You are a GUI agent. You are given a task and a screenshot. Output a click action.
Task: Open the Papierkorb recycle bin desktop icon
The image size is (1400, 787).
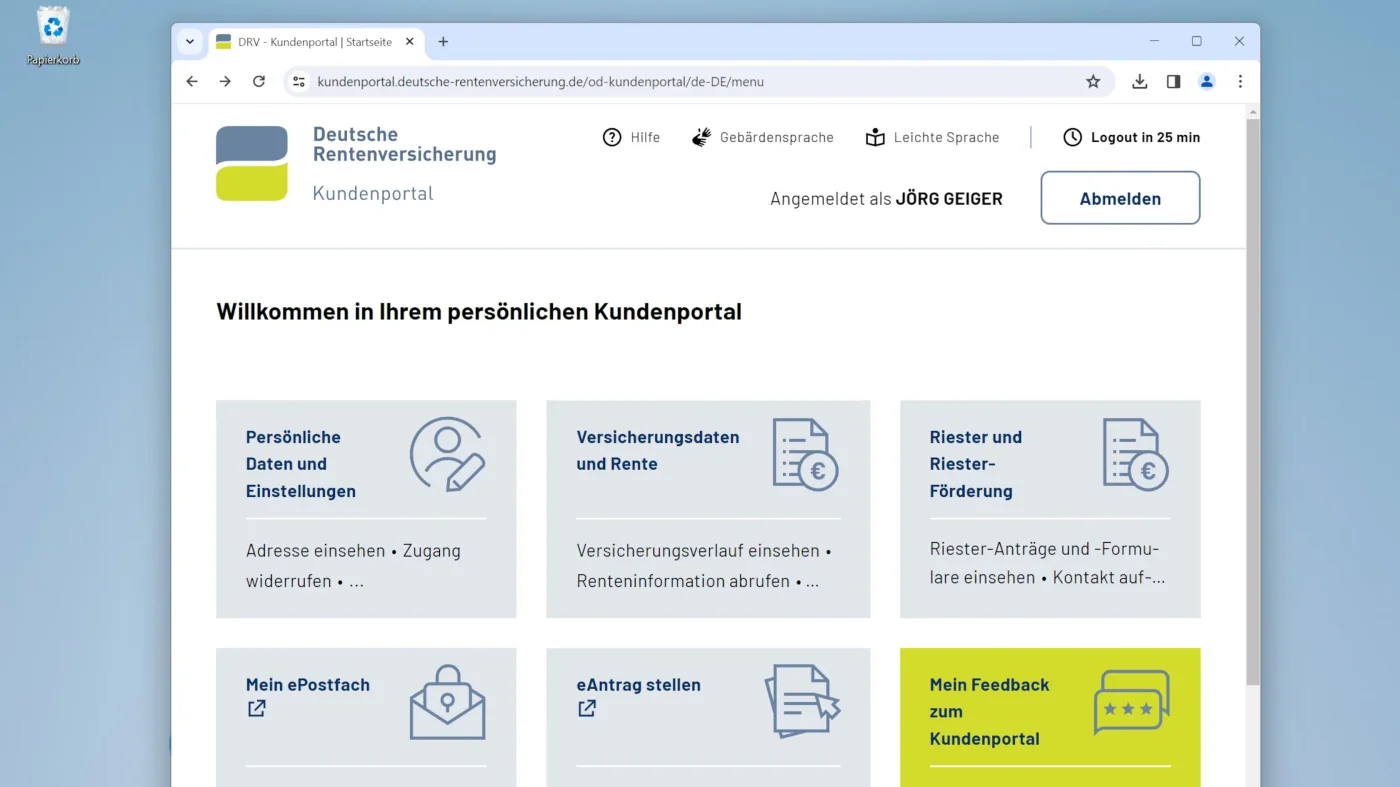click(x=53, y=36)
